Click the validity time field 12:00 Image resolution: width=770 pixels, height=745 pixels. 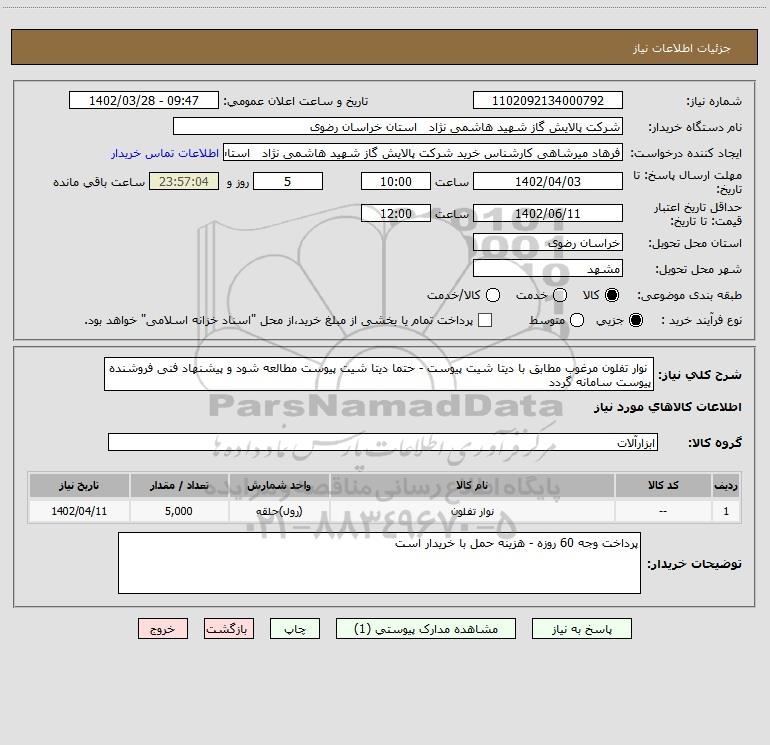[396, 213]
